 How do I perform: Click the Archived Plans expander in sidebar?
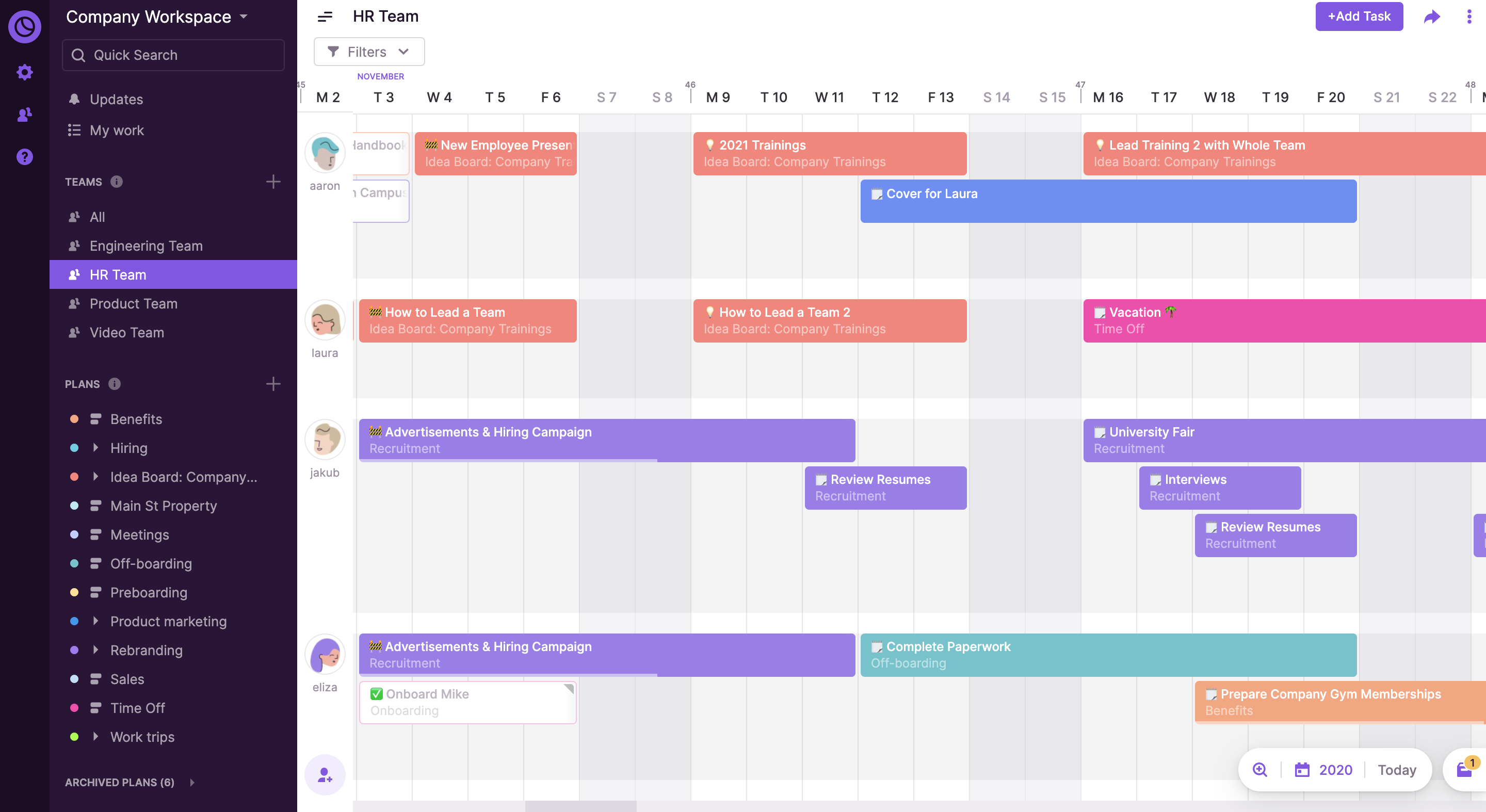tap(192, 782)
